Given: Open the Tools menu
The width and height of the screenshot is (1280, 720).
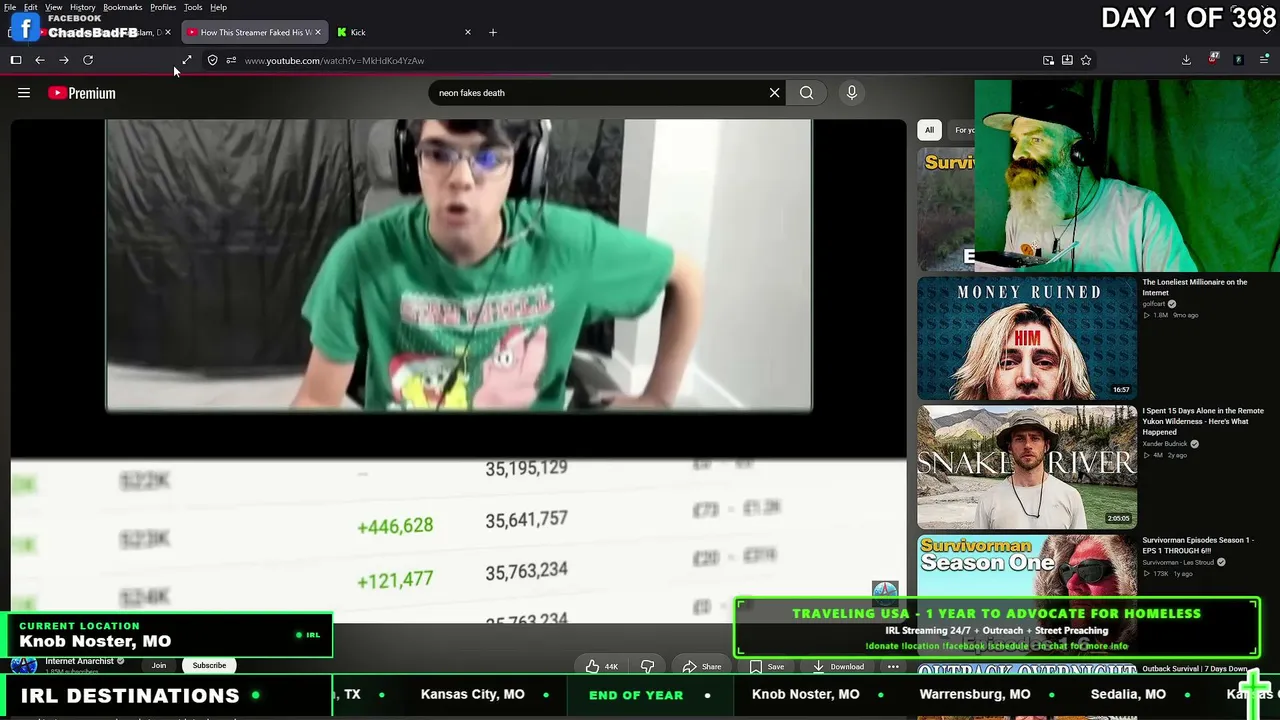Looking at the screenshot, I should coord(193,7).
